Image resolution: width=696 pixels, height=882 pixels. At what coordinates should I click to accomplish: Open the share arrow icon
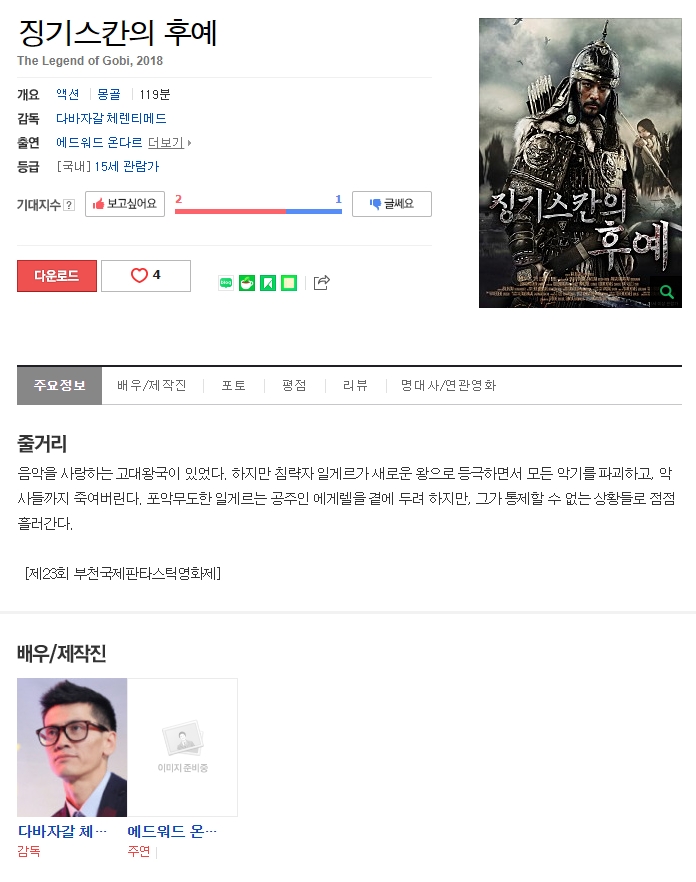(x=321, y=282)
